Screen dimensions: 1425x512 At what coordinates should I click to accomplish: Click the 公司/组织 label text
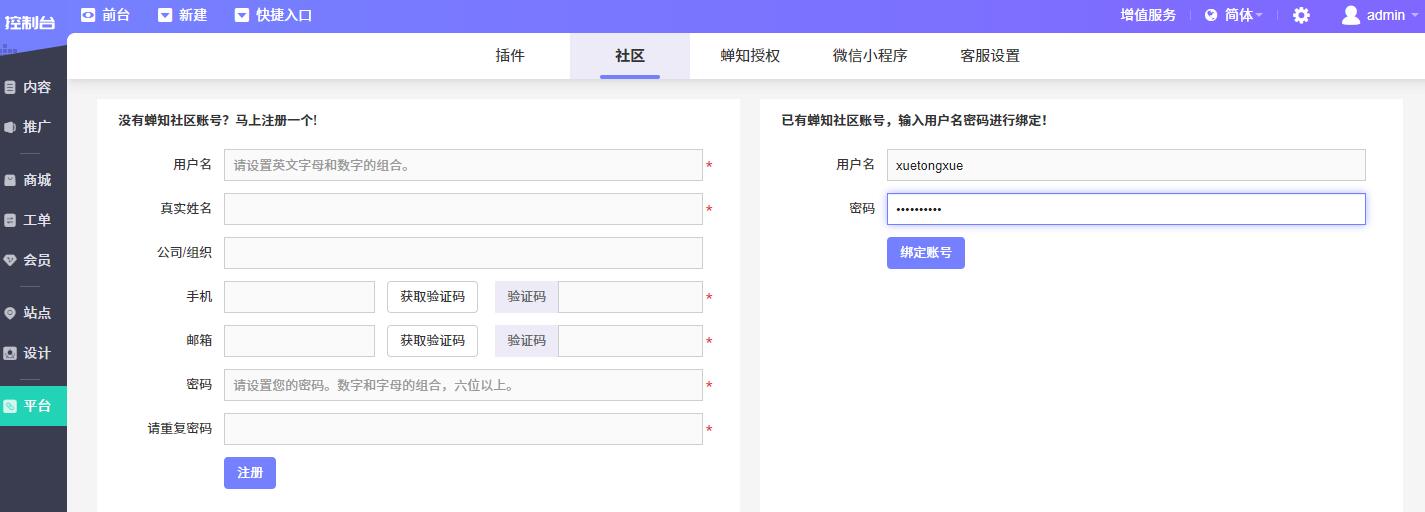coord(184,253)
